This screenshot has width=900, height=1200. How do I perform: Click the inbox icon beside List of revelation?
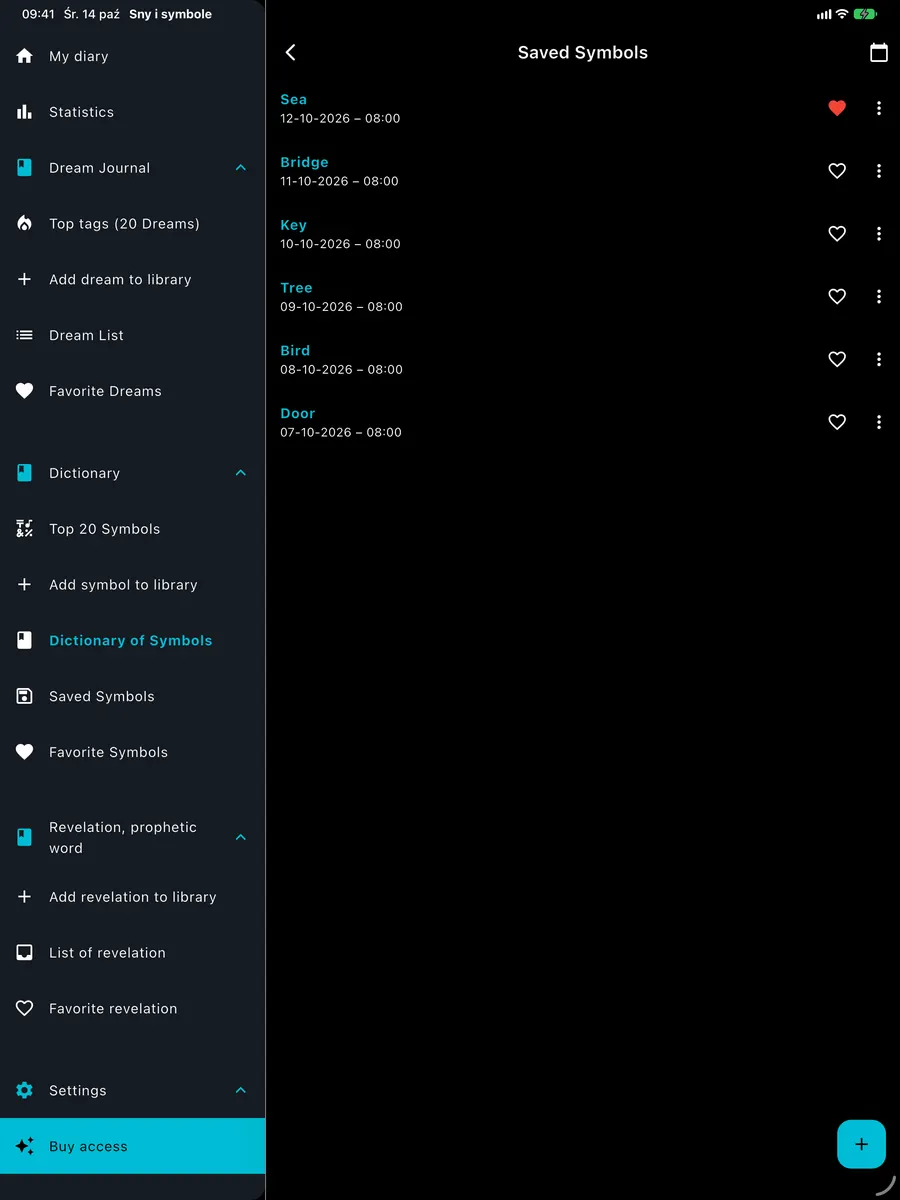[25, 953]
